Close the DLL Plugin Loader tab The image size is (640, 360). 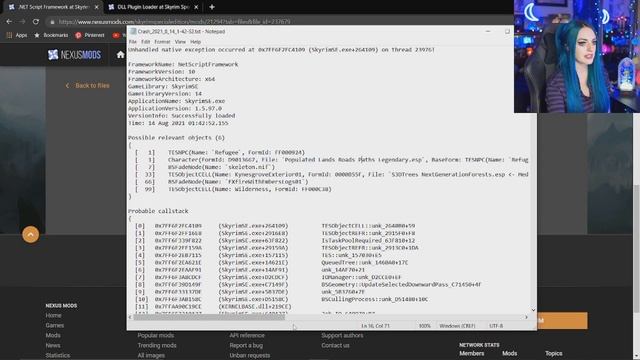pos(196,7)
